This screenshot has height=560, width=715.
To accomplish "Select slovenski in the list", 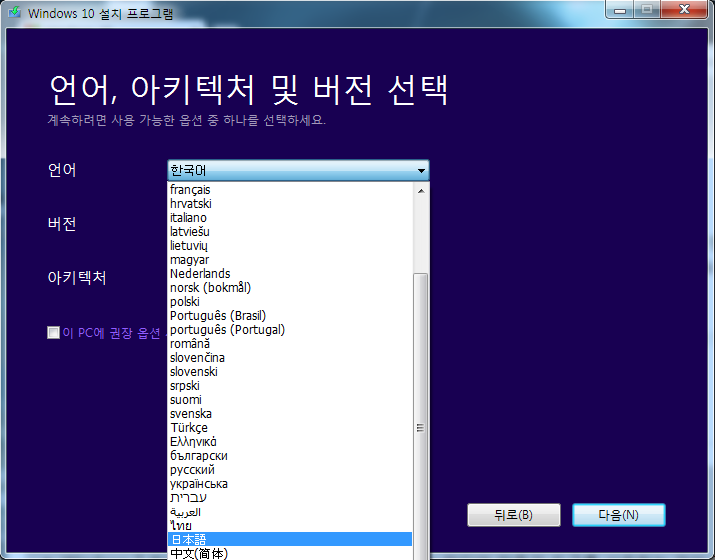I will [290, 372].
